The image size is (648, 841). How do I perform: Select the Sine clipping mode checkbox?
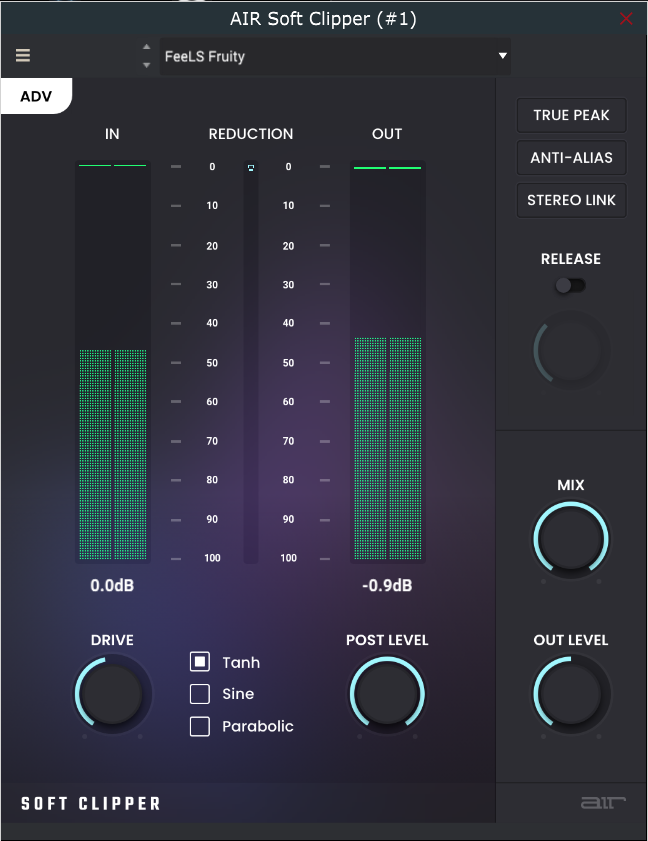coord(200,694)
